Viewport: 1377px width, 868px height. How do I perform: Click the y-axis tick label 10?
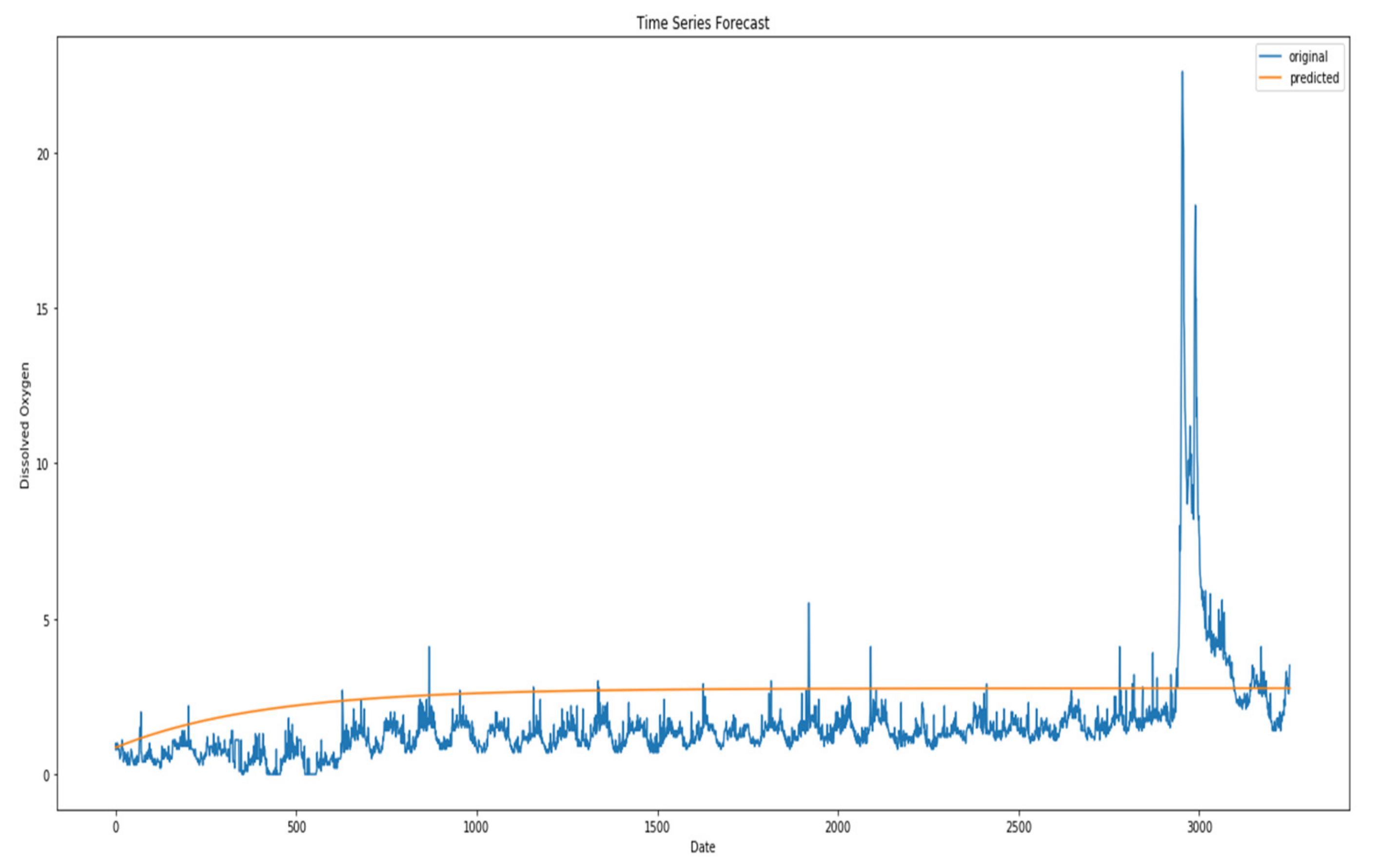43,464
